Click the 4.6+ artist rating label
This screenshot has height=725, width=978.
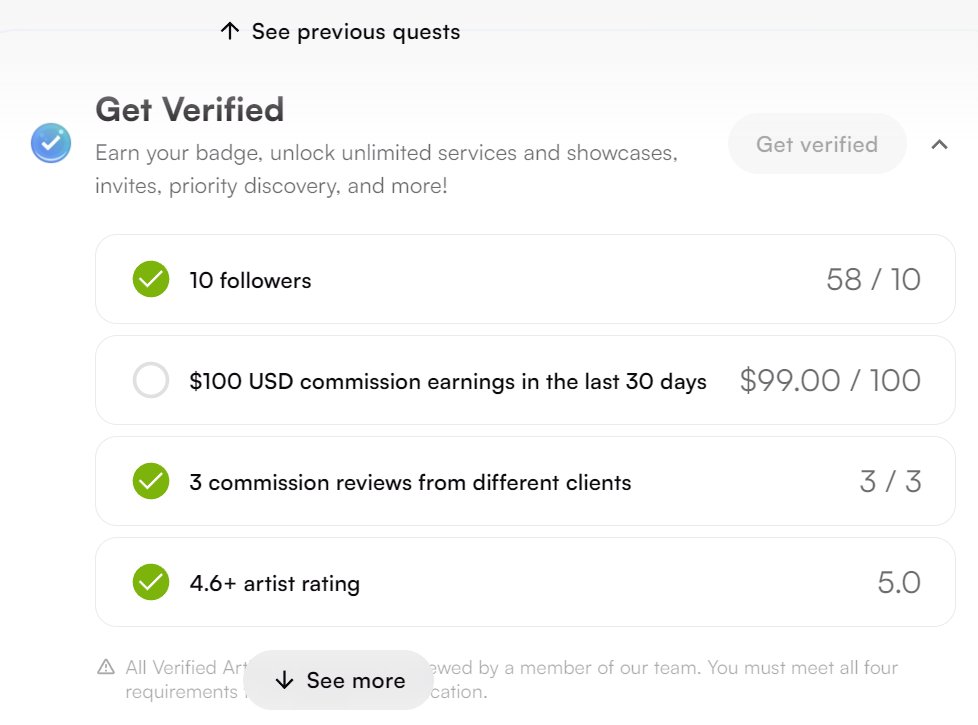click(x=274, y=583)
